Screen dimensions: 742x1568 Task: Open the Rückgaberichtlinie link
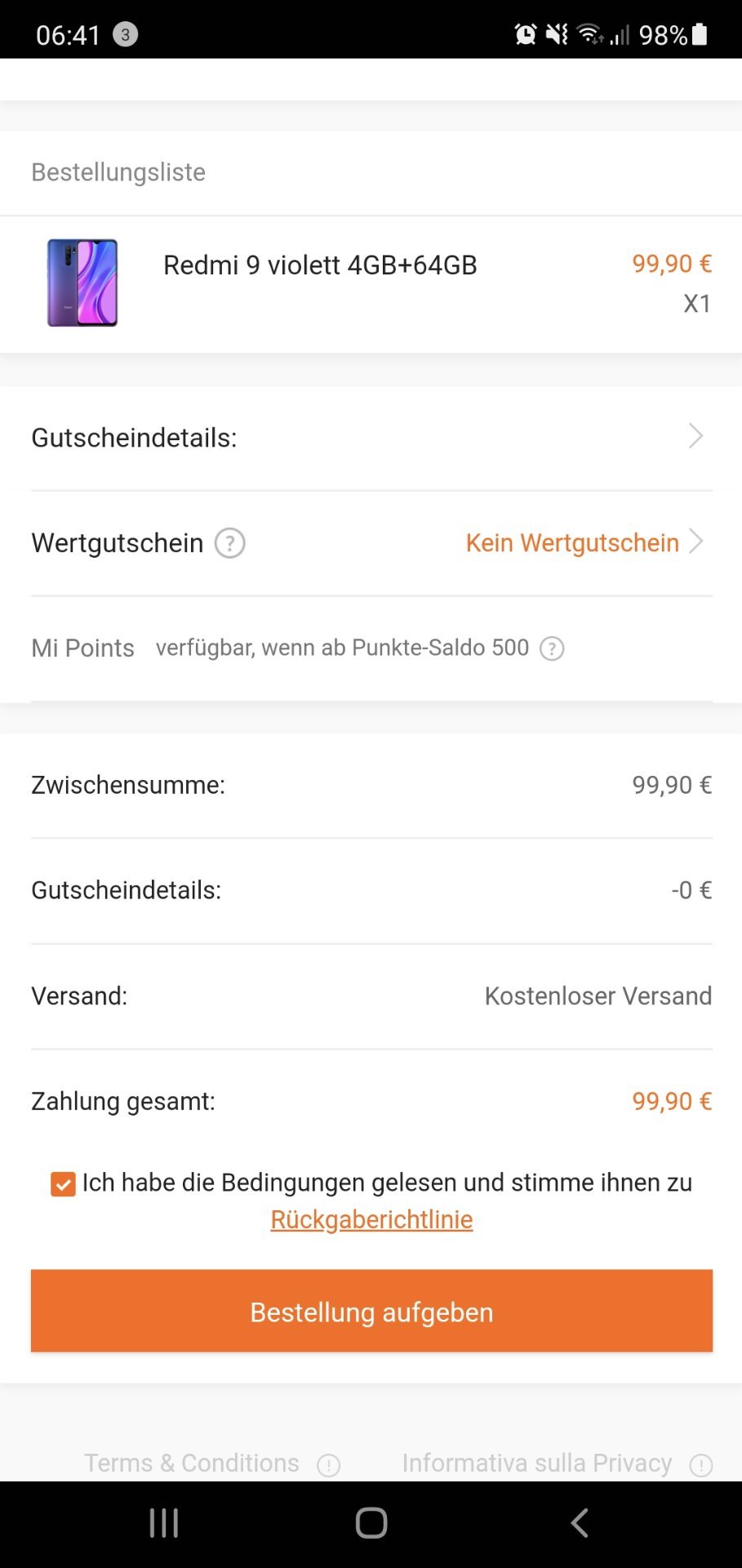point(371,1219)
